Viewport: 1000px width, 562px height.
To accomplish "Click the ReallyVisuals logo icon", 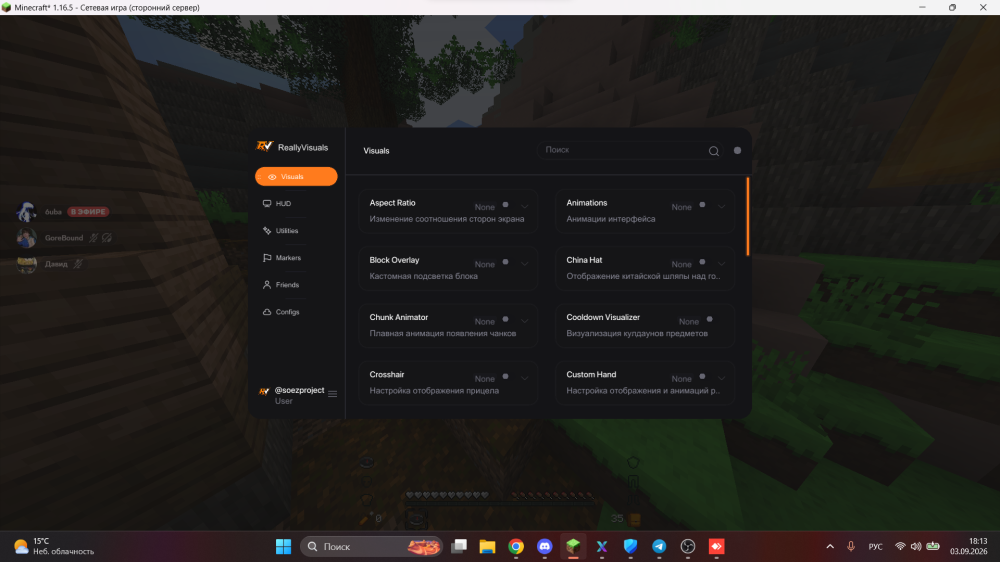I will point(264,147).
